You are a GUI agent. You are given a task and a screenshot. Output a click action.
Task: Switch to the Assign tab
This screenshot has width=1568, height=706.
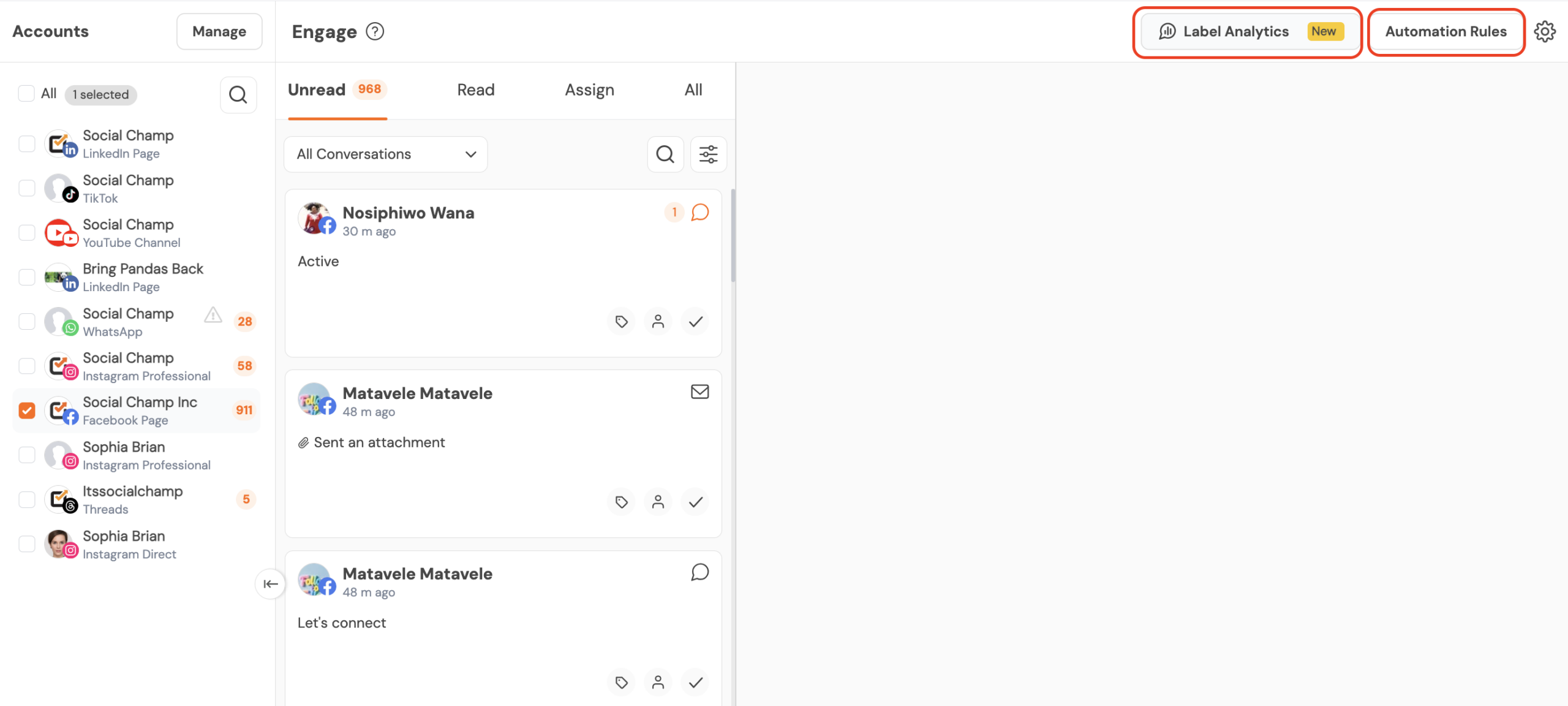(589, 90)
